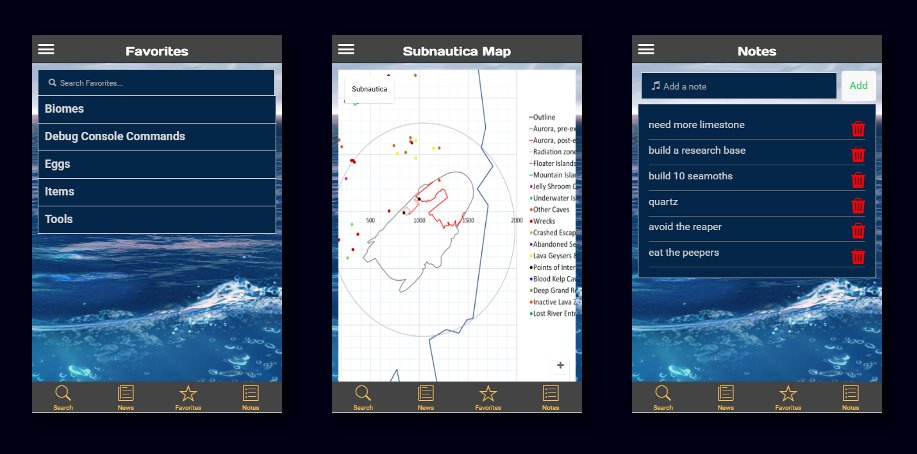Tap News icon in Map screen bottom bar
The image size is (917, 454).
(426, 393)
